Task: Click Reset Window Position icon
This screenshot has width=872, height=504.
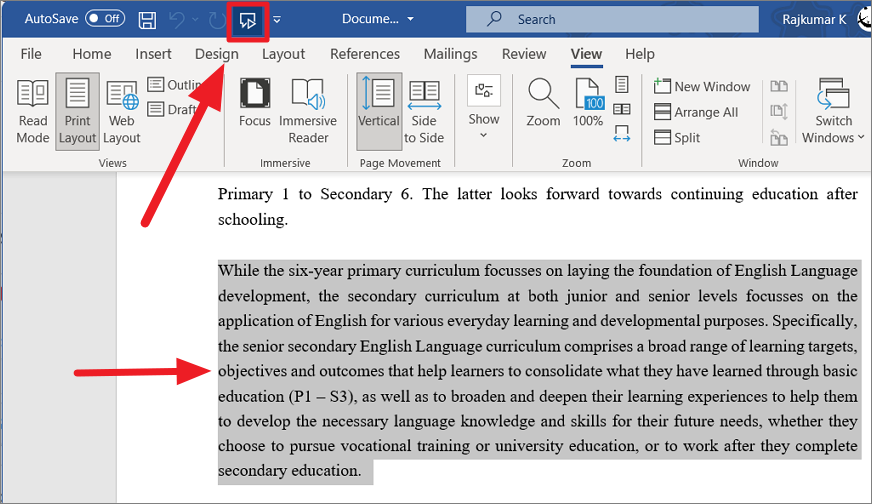Action: (x=779, y=137)
